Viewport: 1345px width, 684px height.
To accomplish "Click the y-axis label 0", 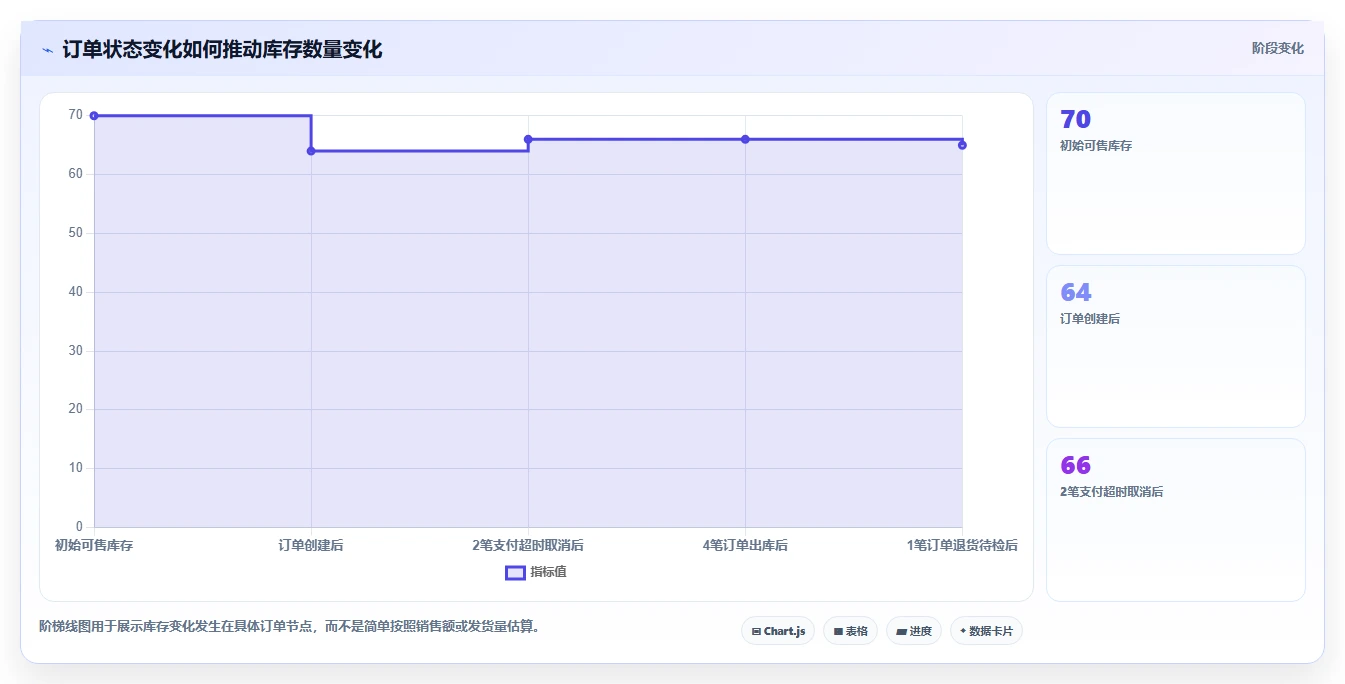I will 79,527.
